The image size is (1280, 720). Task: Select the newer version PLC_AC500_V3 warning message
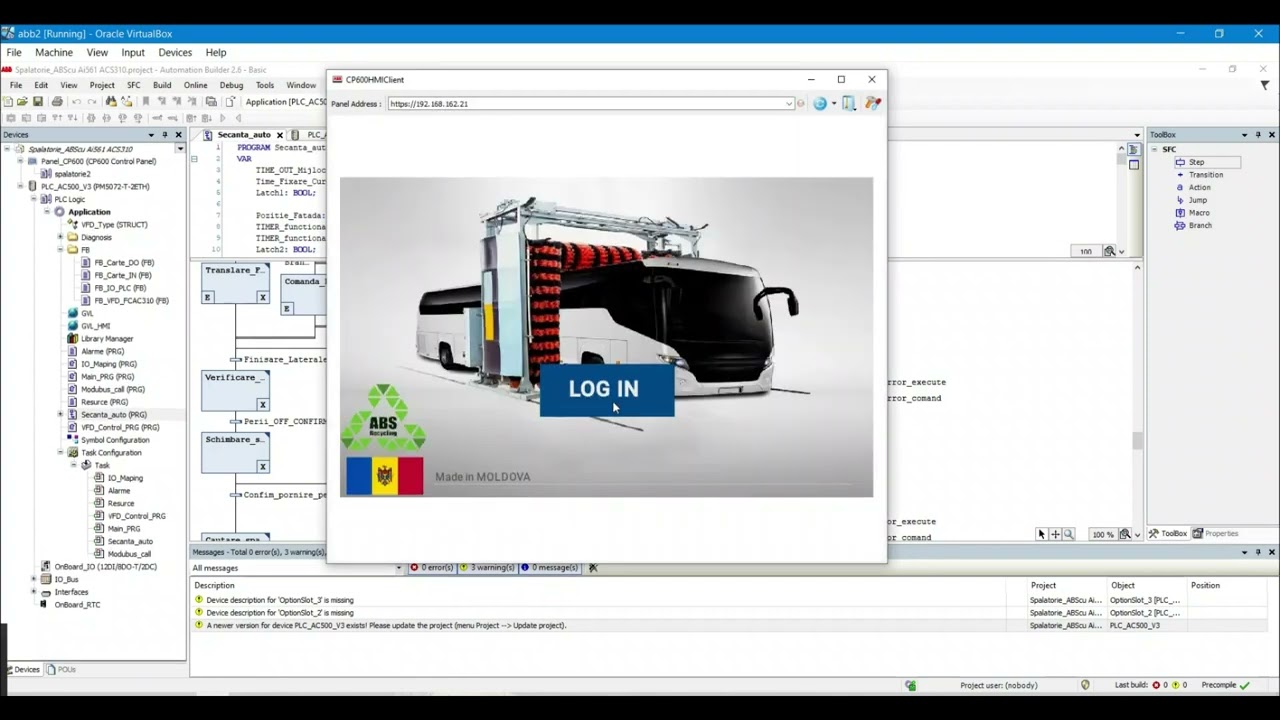click(x=386, y=626)
